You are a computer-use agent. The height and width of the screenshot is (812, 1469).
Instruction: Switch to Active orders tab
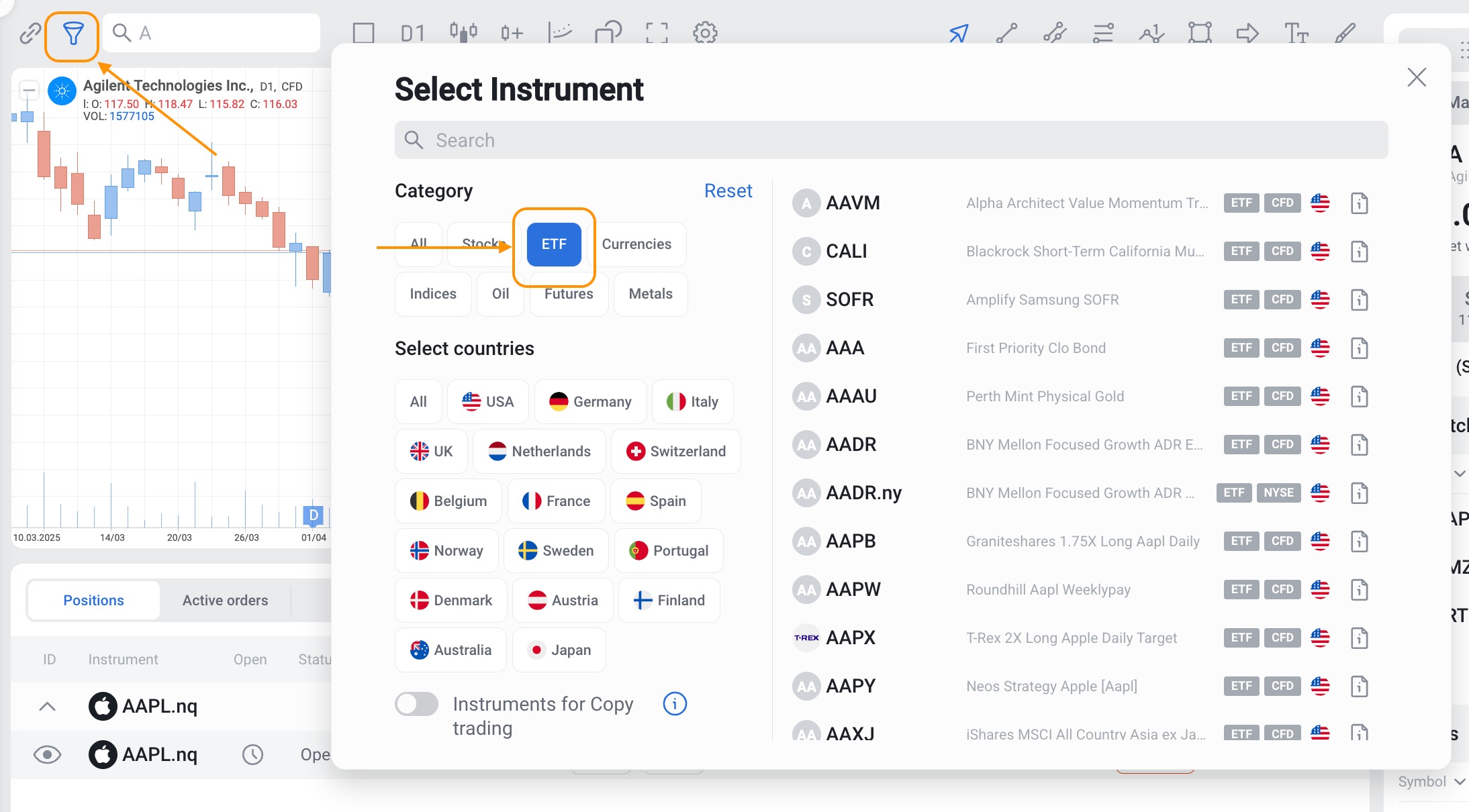point(225,600)
